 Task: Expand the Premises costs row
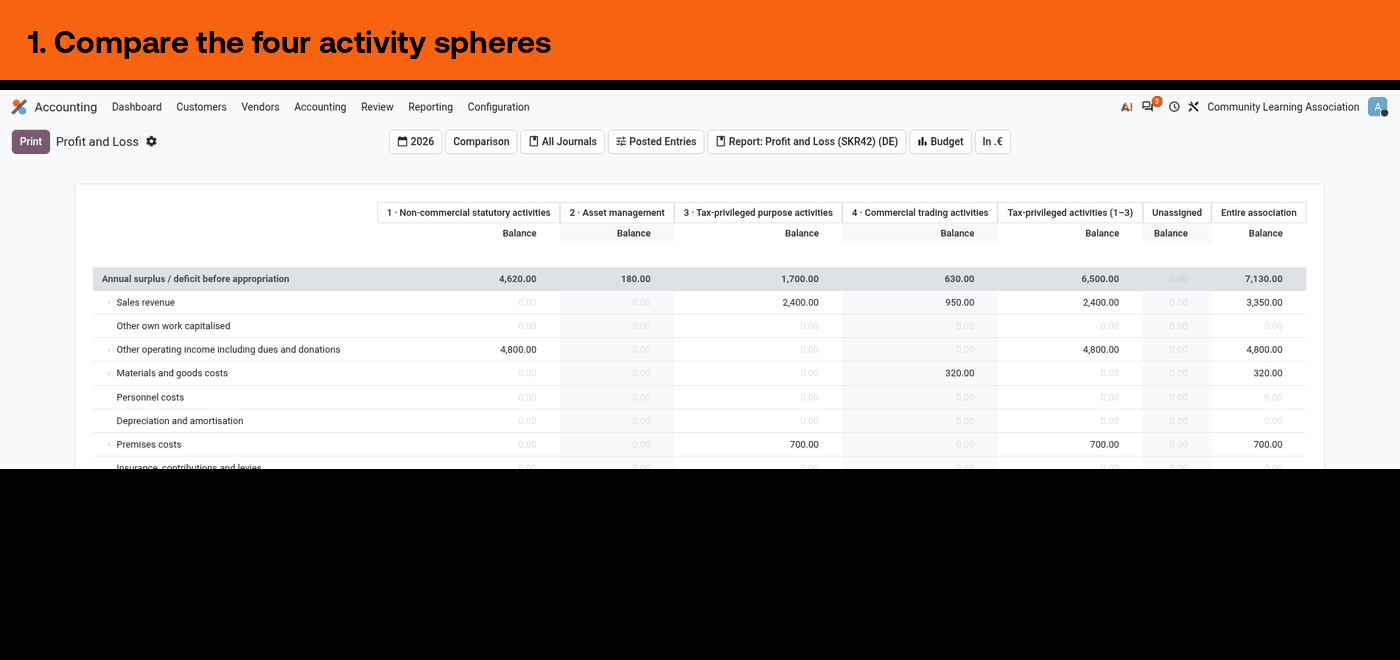point(109,445)
